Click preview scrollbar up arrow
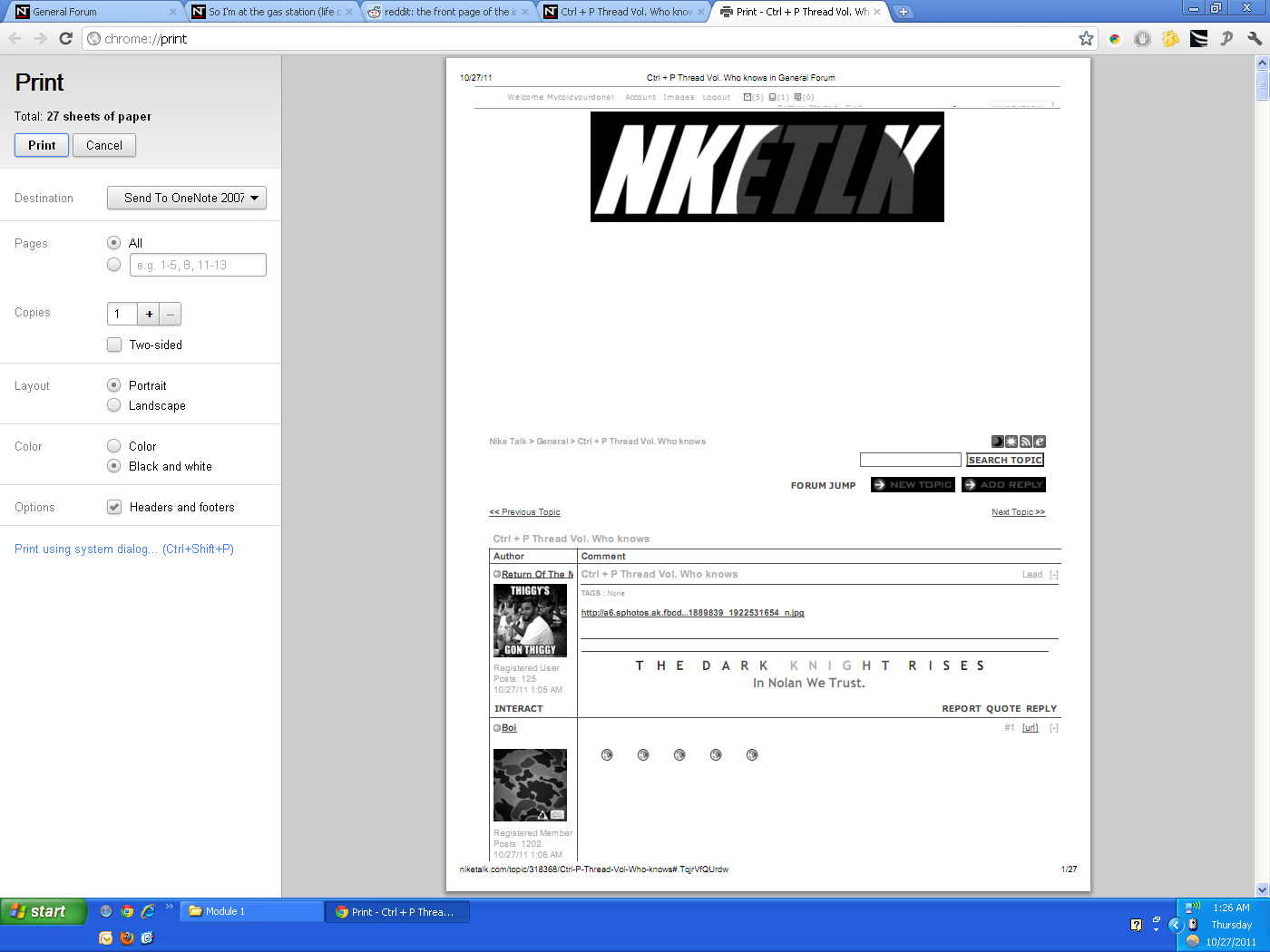 pyautogui.click(x=1262, y=63)
